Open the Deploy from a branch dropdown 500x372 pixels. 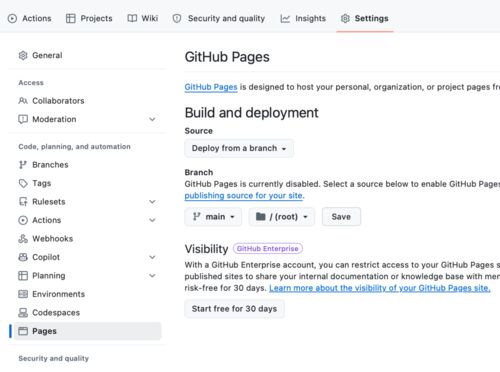pyautogui.click(x=239, y=148)
